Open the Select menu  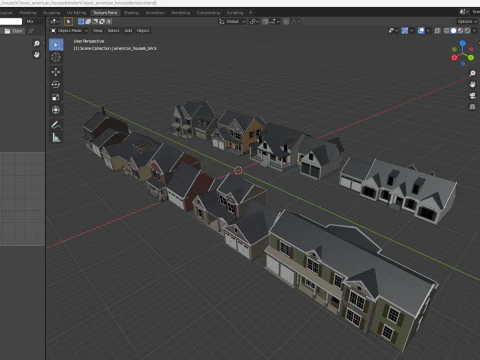click(x=113, y=31)
